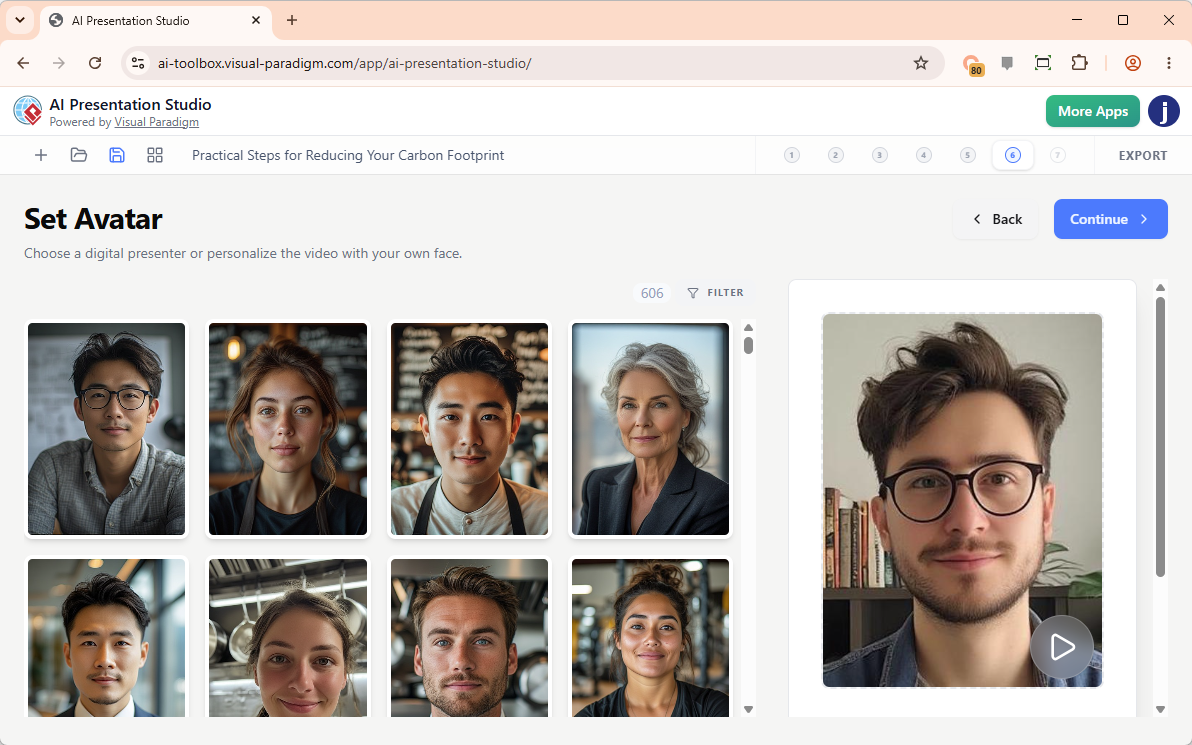The height and width of the screenshot is (745, 1192).
Task: Click the Back button
Action: 996,219
